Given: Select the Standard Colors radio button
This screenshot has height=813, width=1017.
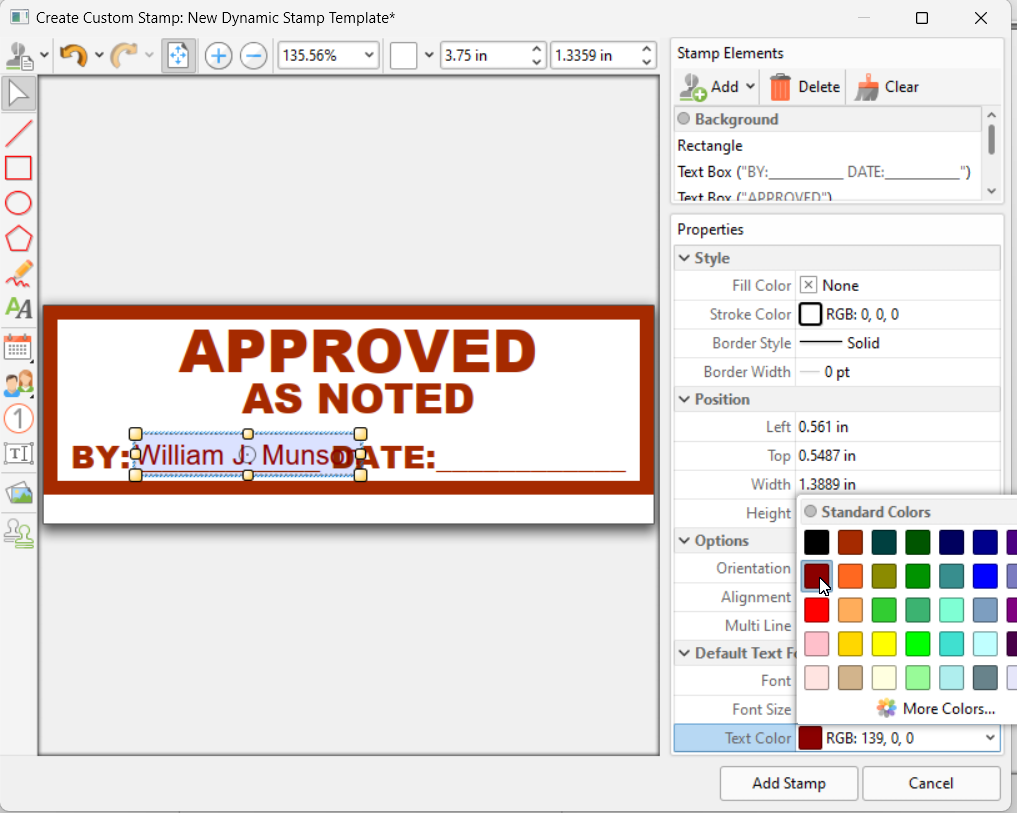Looking at the screenshot, I should [810, 511].
